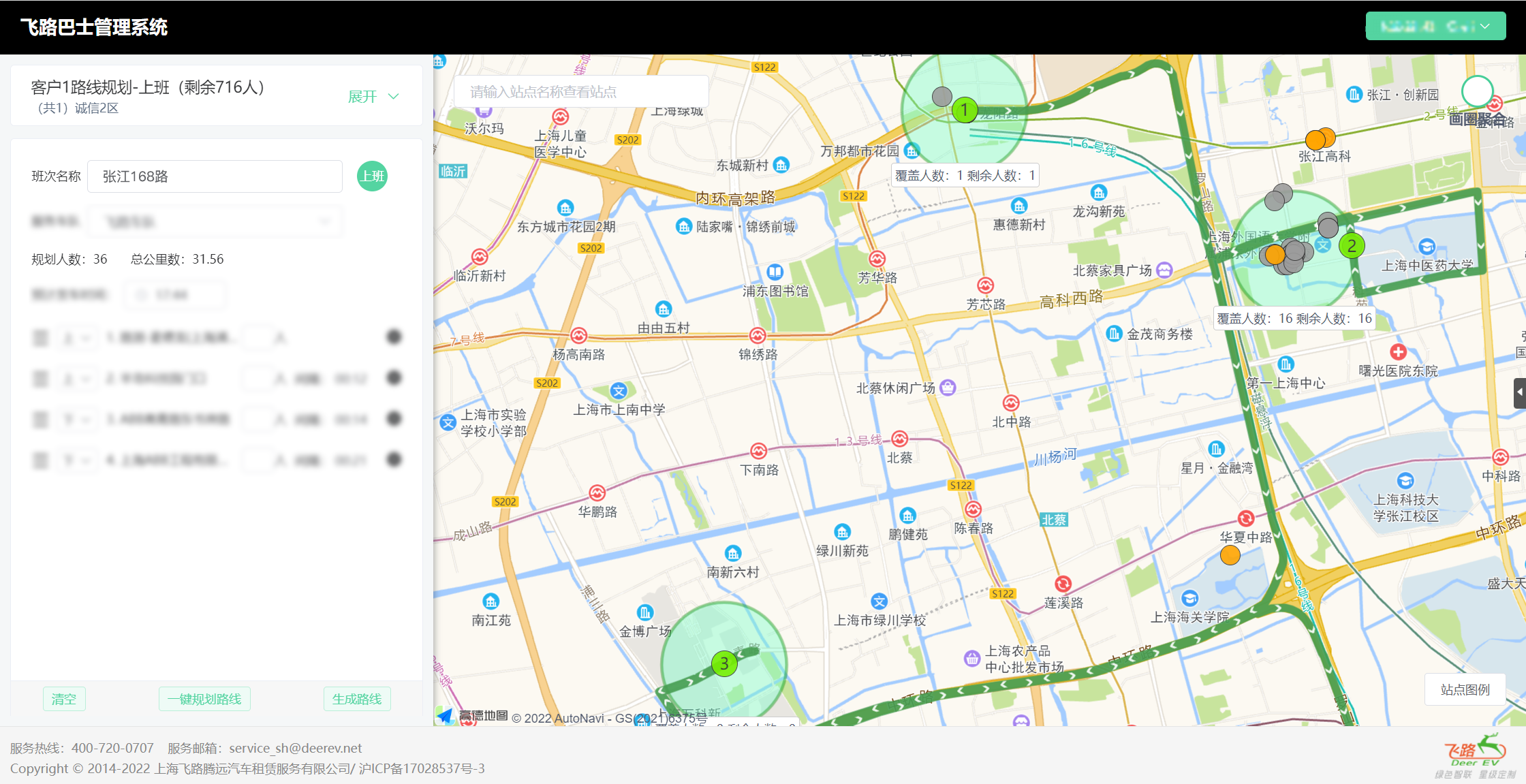Click 上海农产品中心批发市场 market icon
This screenshot has width=1526, height=784.
[x=972, y=659]
